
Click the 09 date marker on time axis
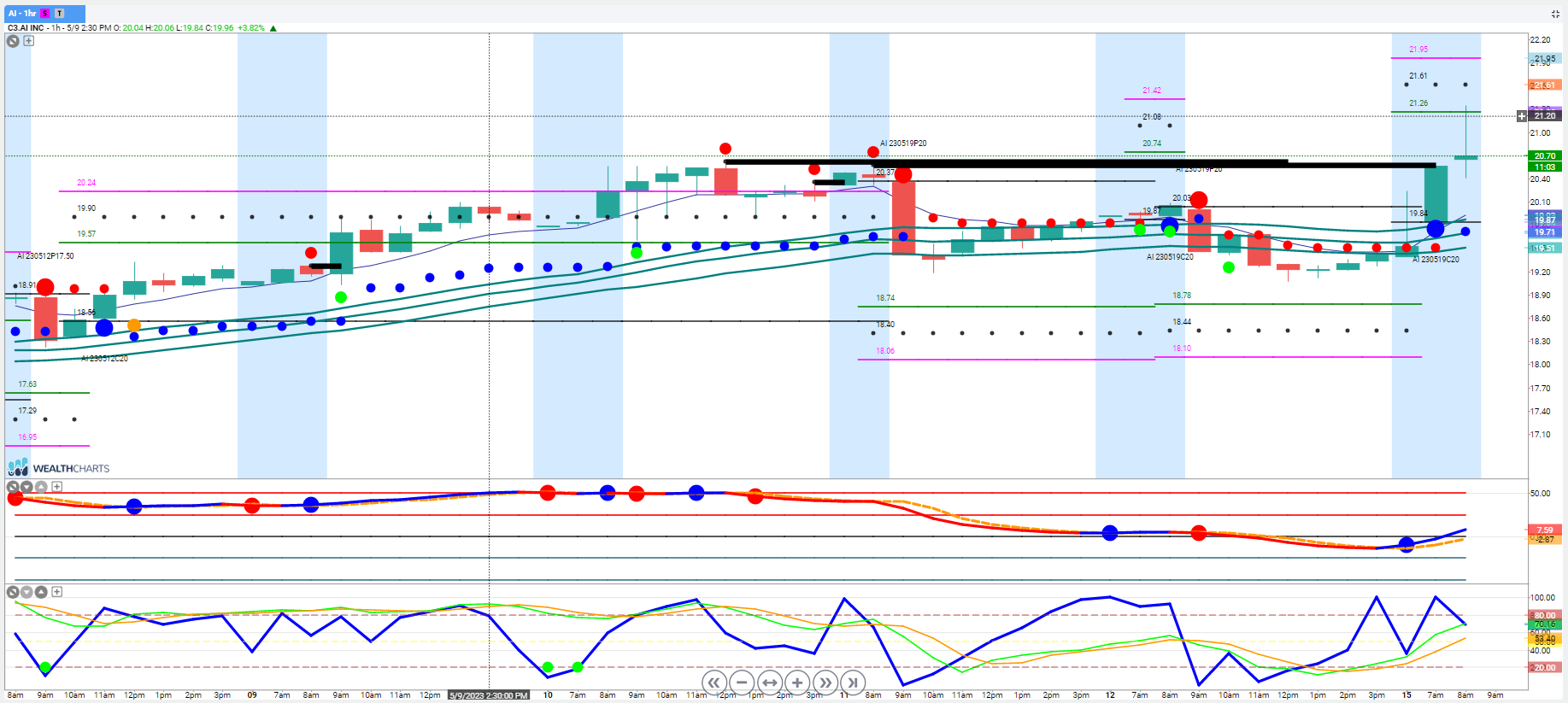(x=252, y=695)
